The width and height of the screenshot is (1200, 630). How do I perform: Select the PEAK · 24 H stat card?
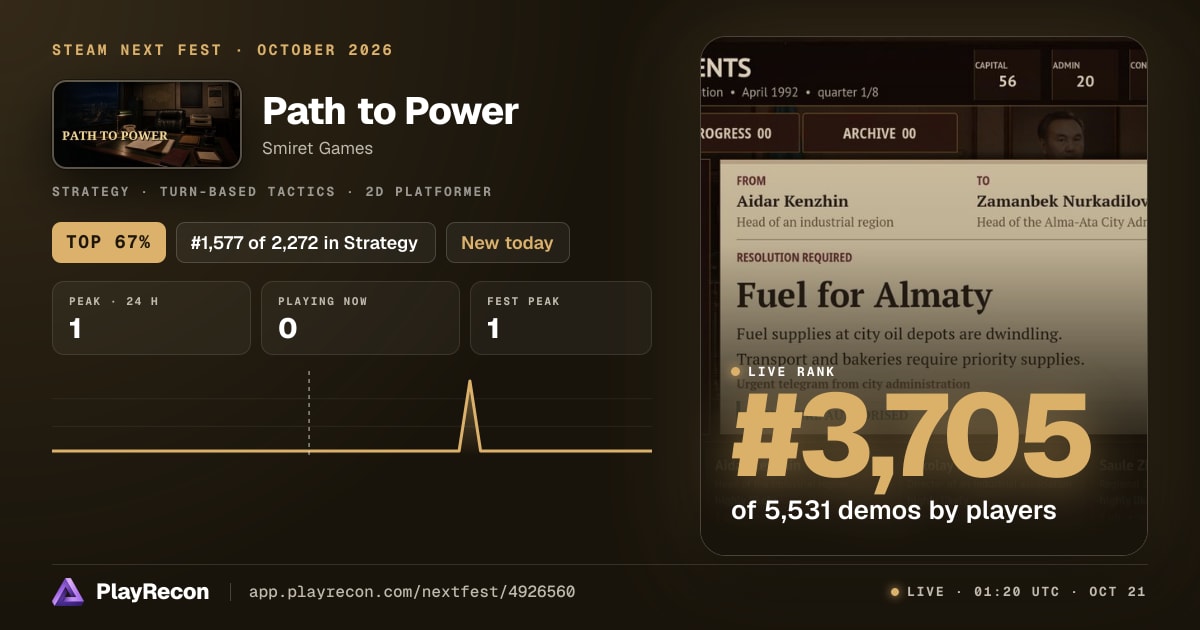coord(151,318)
